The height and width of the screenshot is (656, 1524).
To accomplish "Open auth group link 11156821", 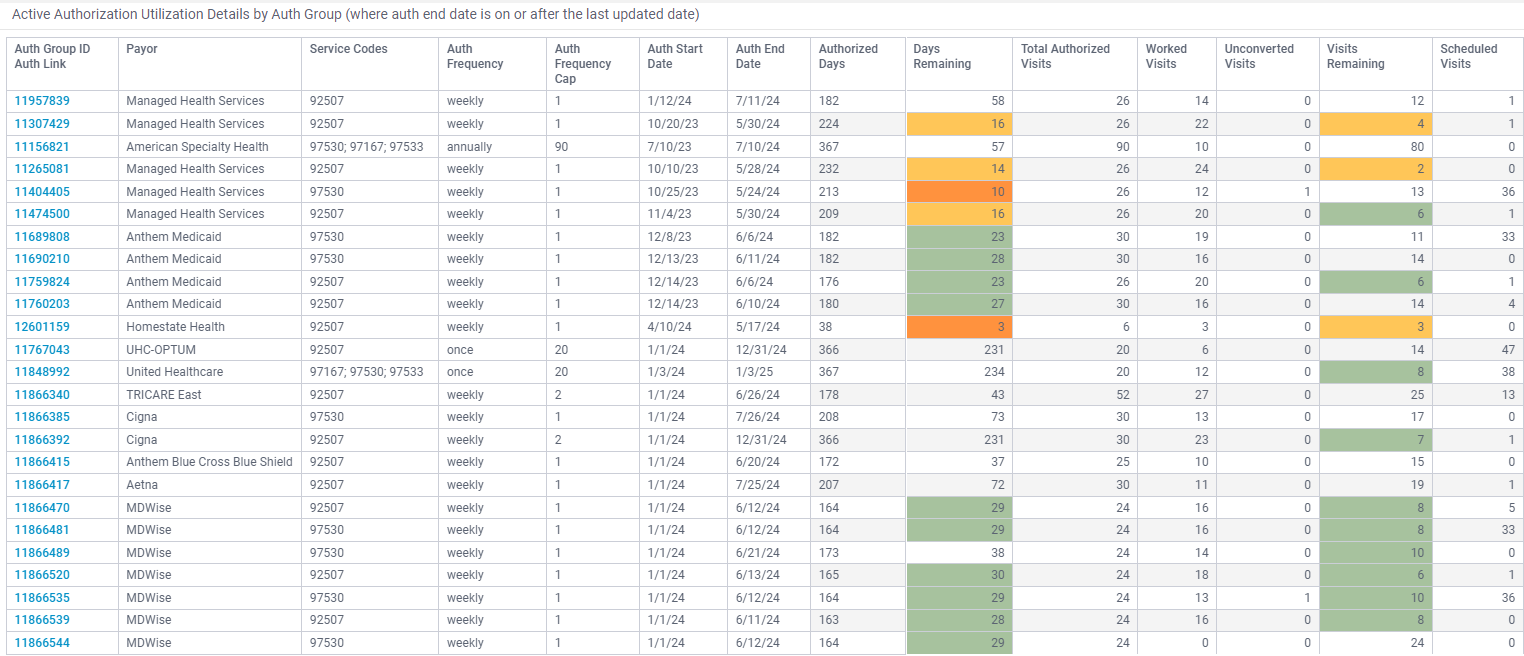I will 42,146.
